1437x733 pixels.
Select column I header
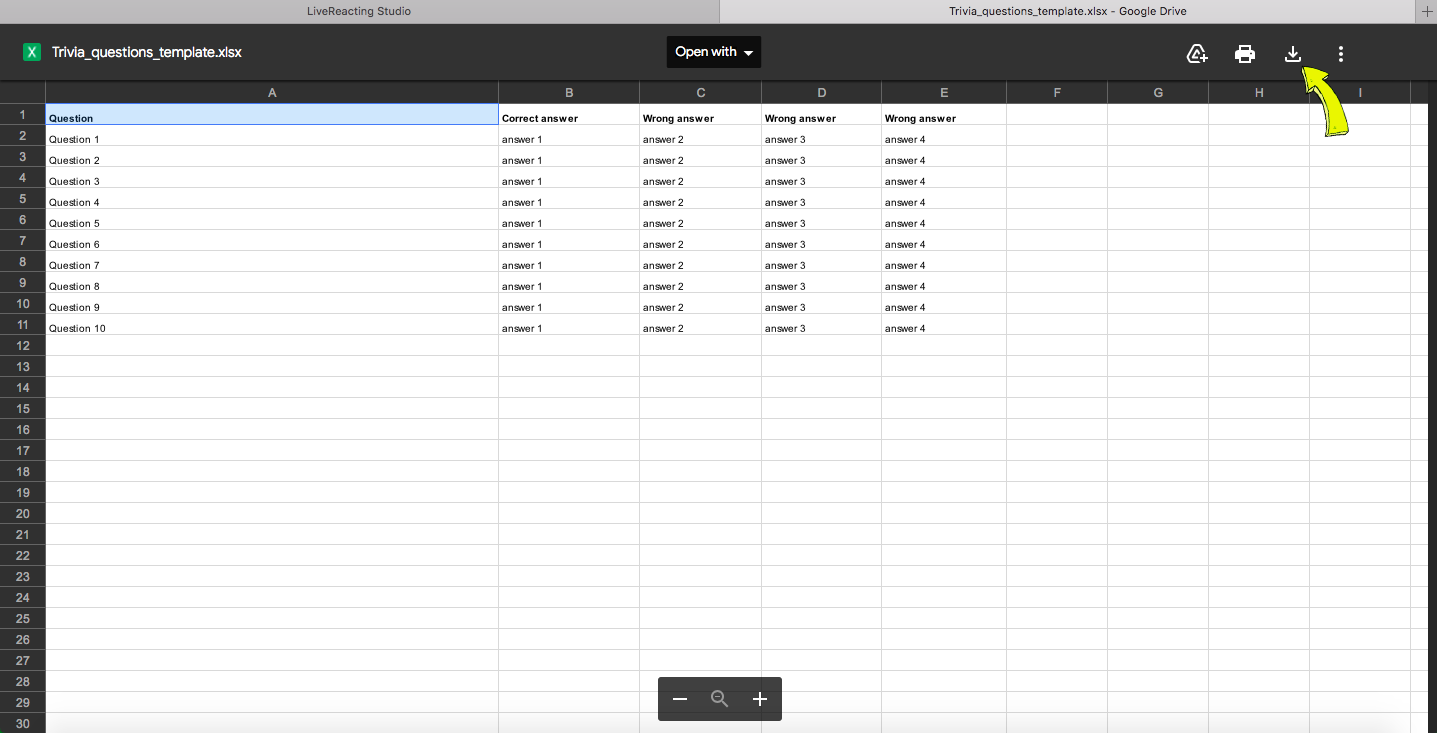(x=1360, y=92)
